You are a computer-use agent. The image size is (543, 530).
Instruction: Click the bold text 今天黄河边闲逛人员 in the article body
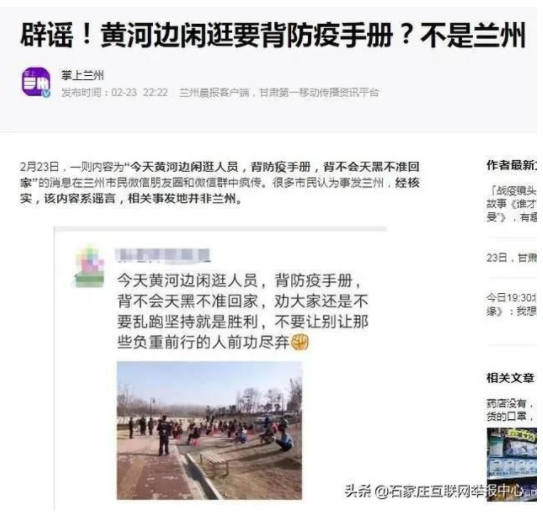coord(184,167)
